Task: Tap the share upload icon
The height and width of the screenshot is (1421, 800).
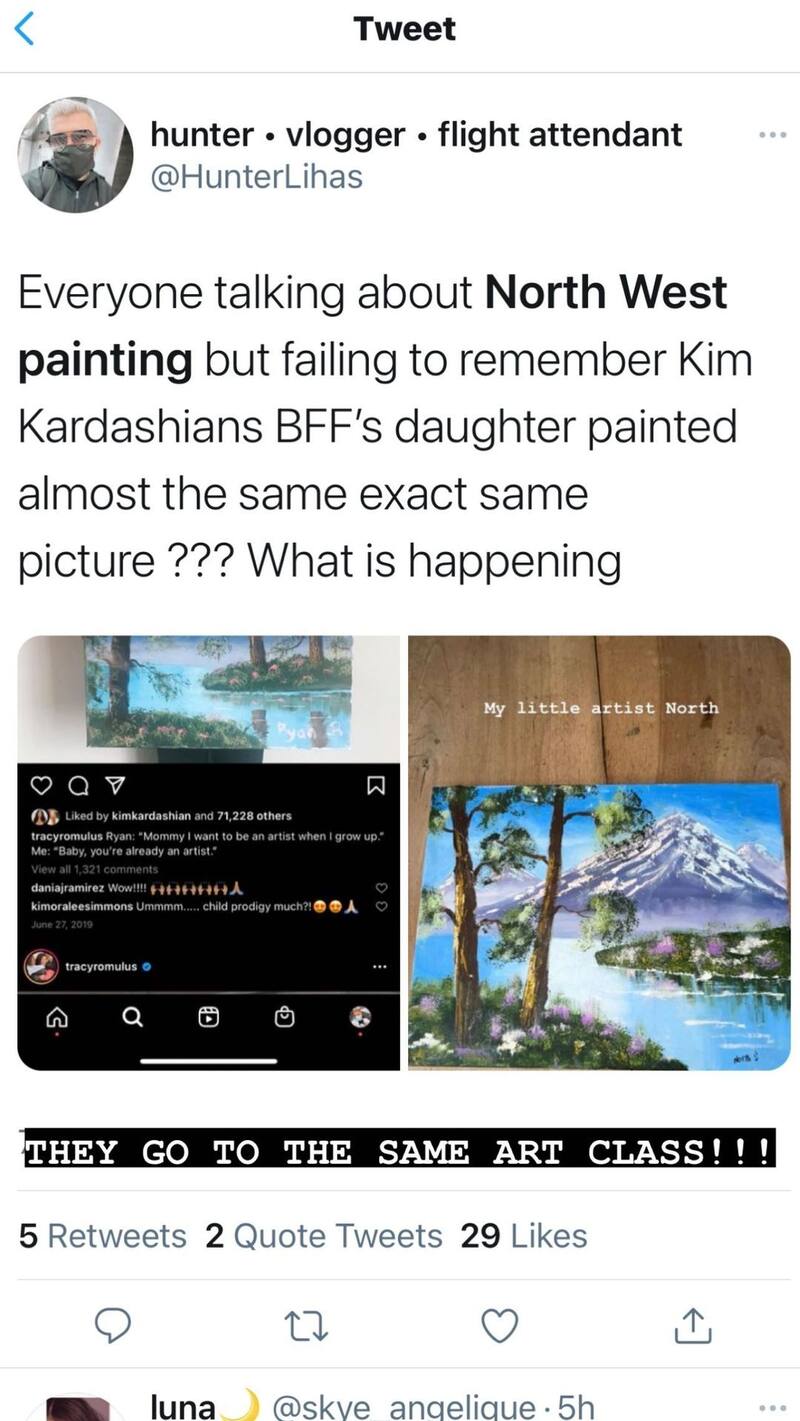Action: pos(691,1324)
